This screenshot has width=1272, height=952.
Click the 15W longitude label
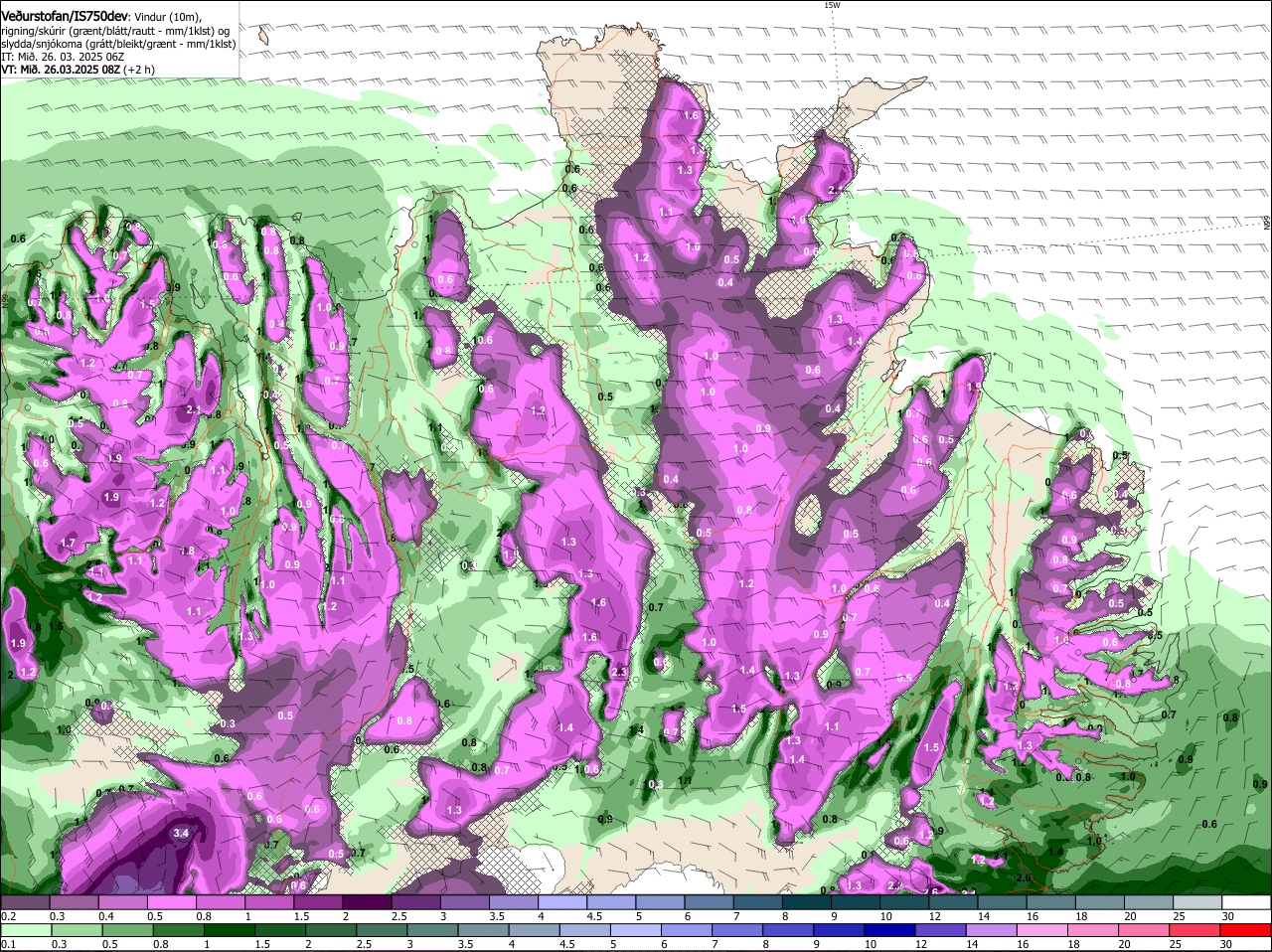[x=832, y=5]
